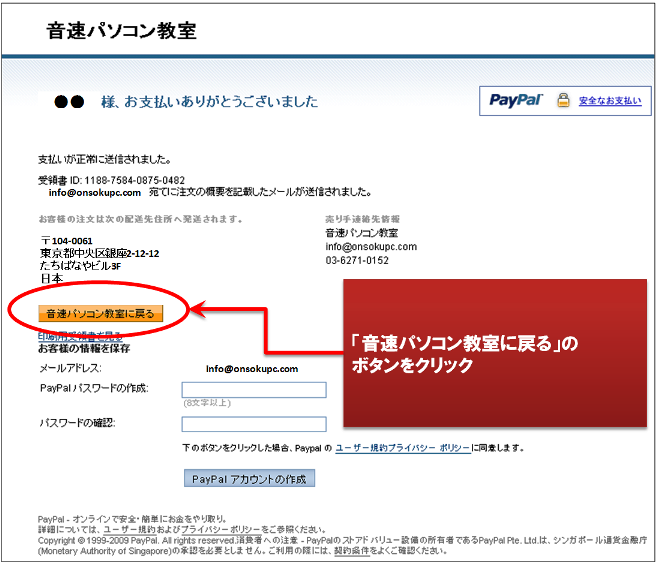Click the 売り手連絡先情報 heading
Screen dimensions: 657x562
coord(362,219)
